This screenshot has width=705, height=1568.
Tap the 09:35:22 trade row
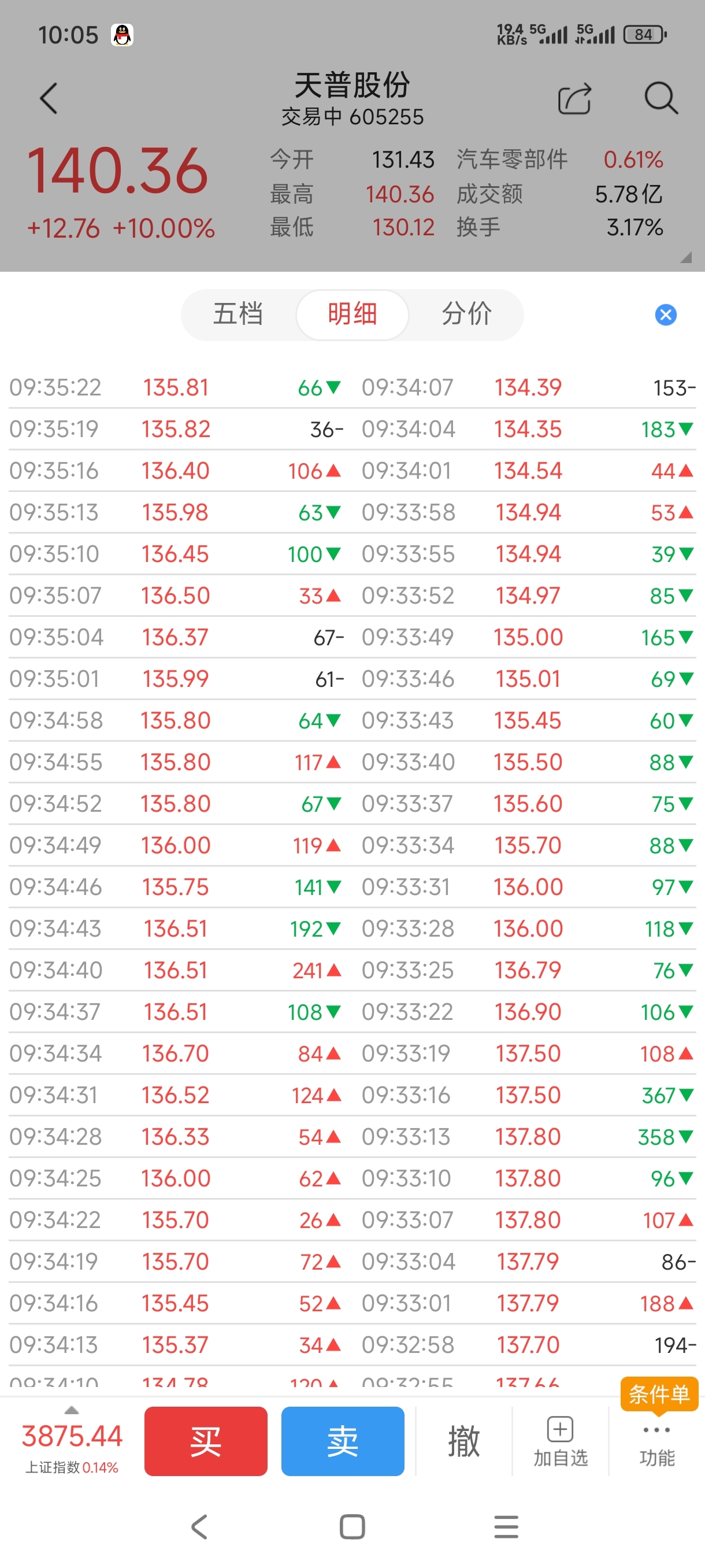tap(175, 388)
